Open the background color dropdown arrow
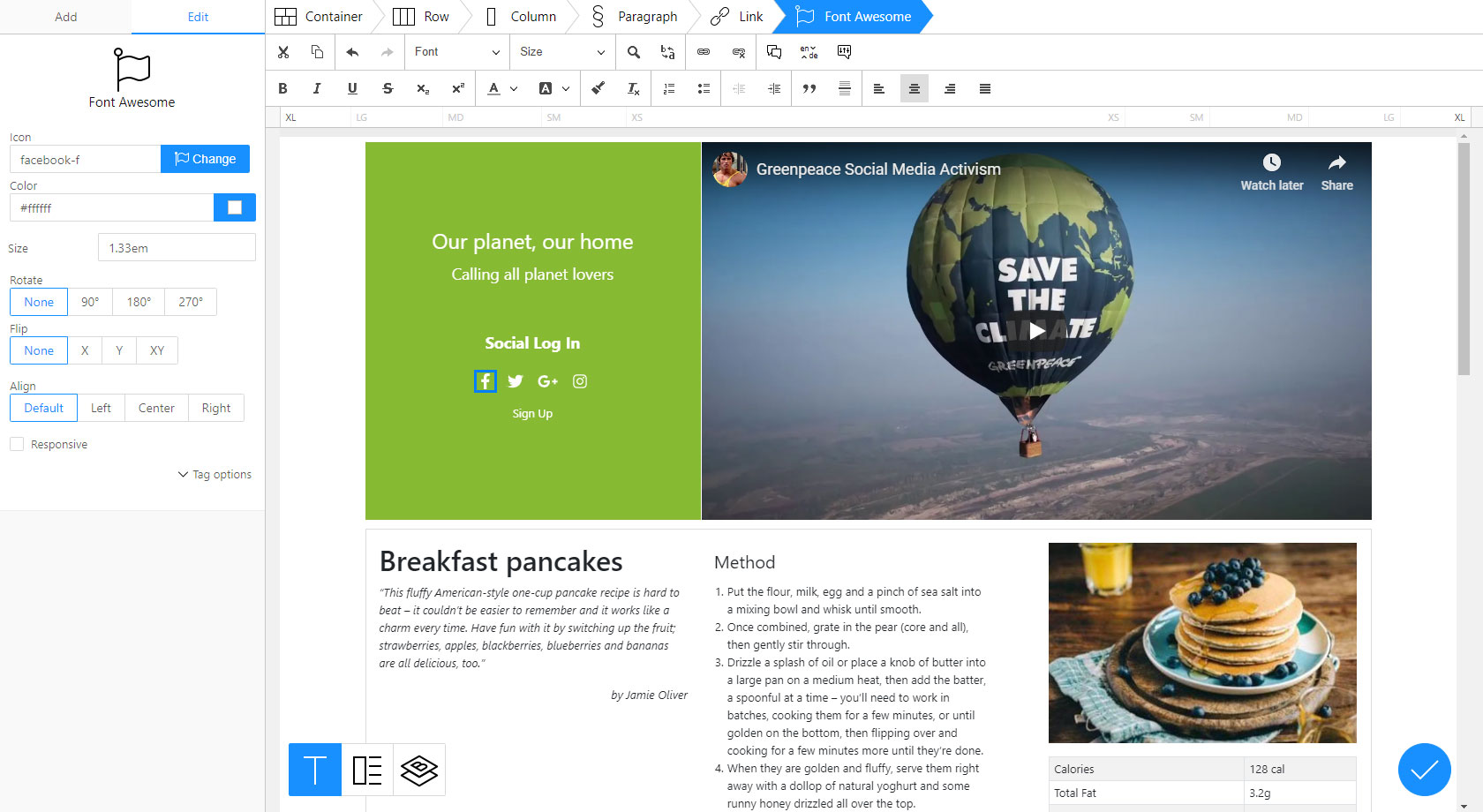Viewport: 1483px width, 812px height. coord(566,88)
